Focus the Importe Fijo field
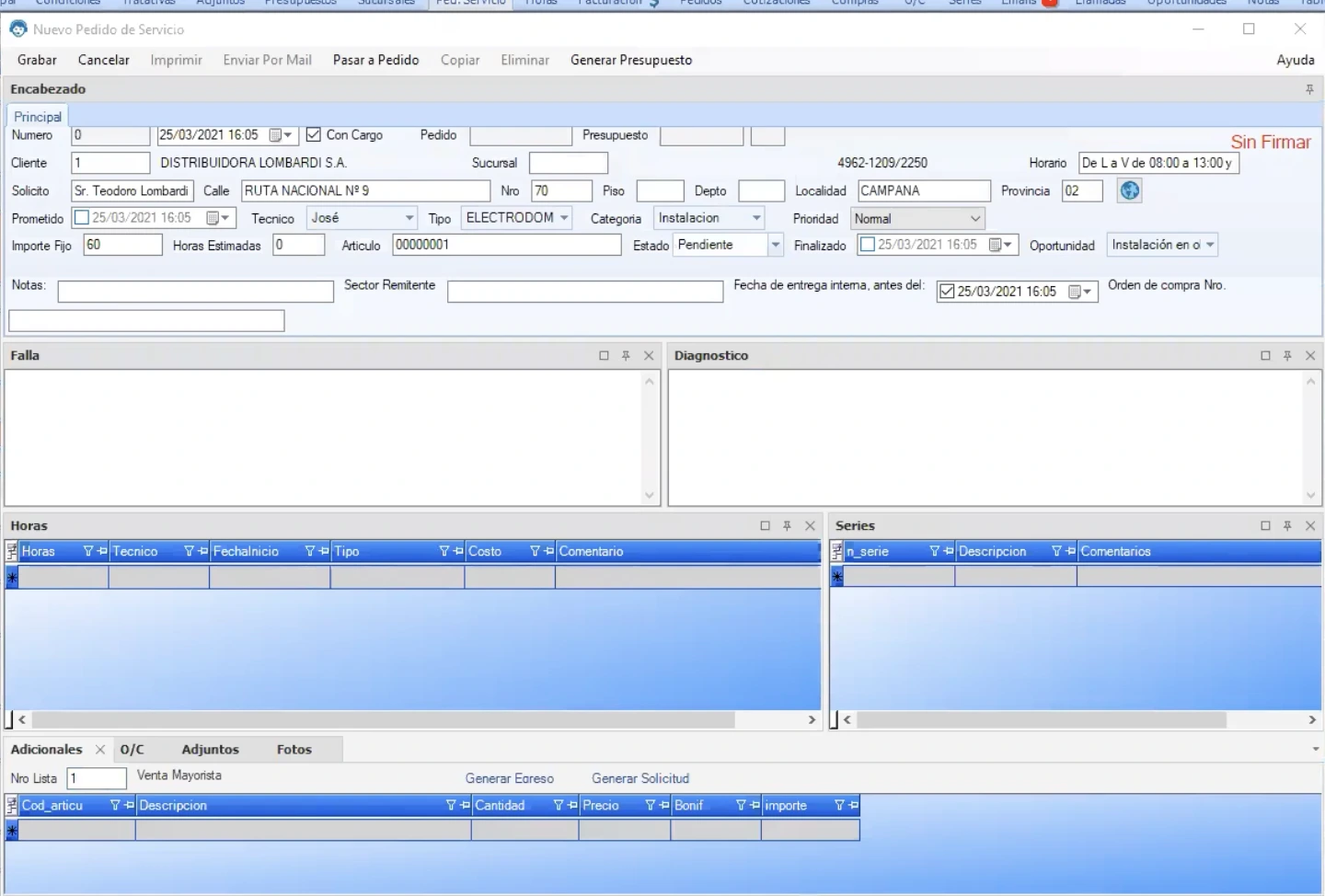The height and width of the screenshot is (896, 1325). click(123, 245)
